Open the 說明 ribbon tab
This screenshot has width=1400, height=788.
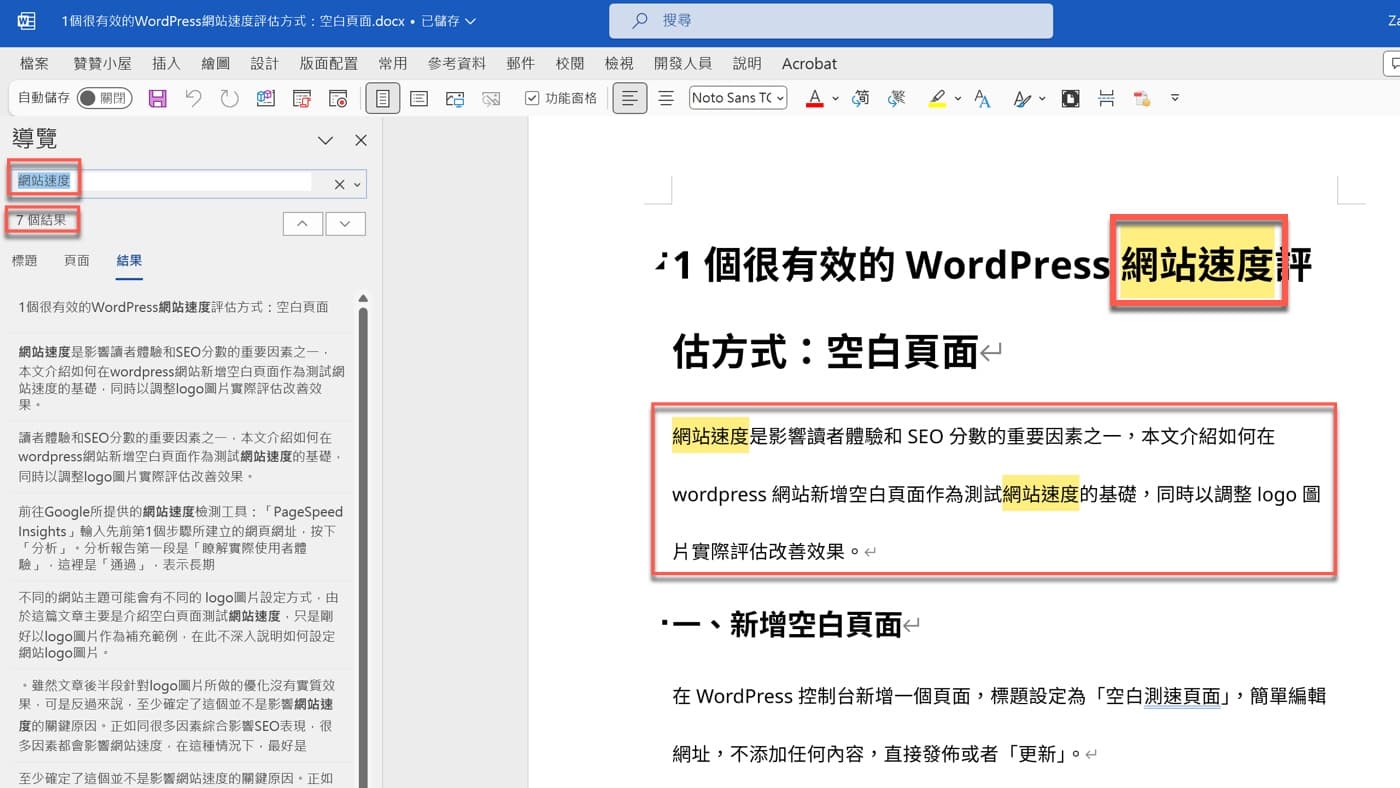pyautogui.click(x=746, y=63)
